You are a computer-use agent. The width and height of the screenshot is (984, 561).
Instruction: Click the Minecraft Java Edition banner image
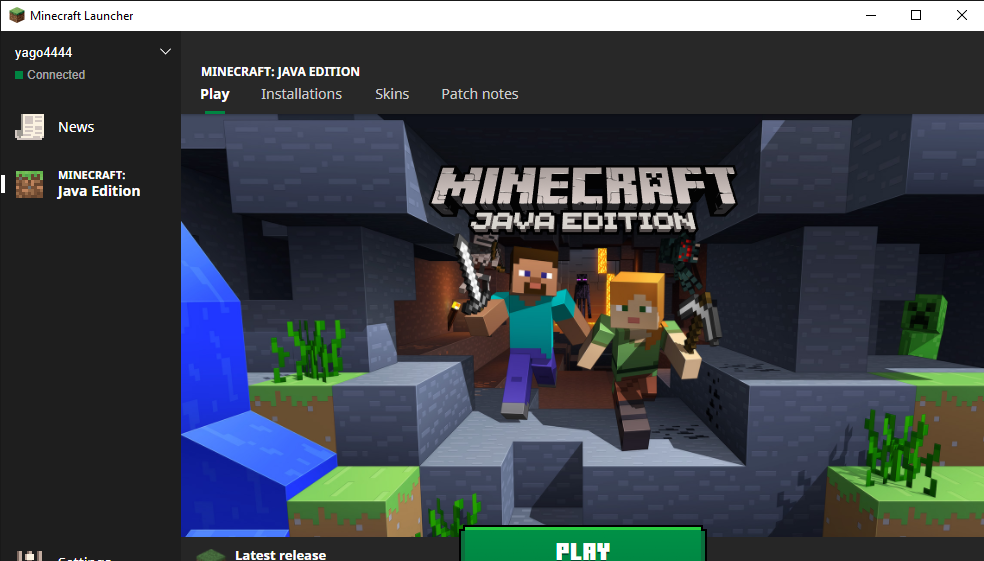(582, 325)
